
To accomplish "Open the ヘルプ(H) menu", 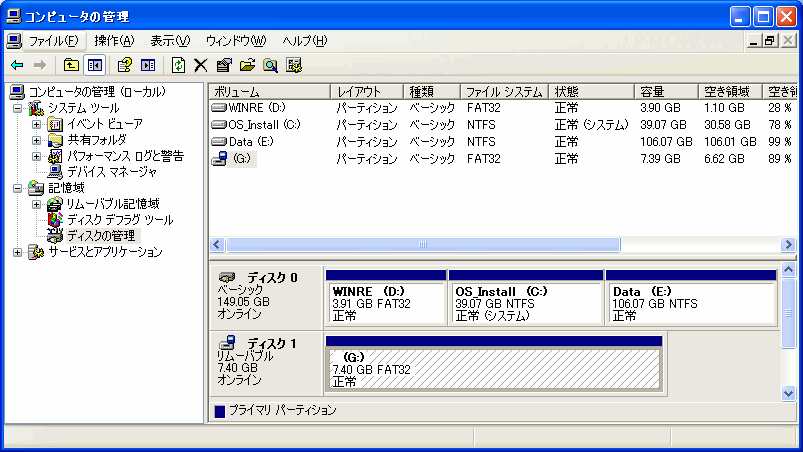I will point(305,41).
